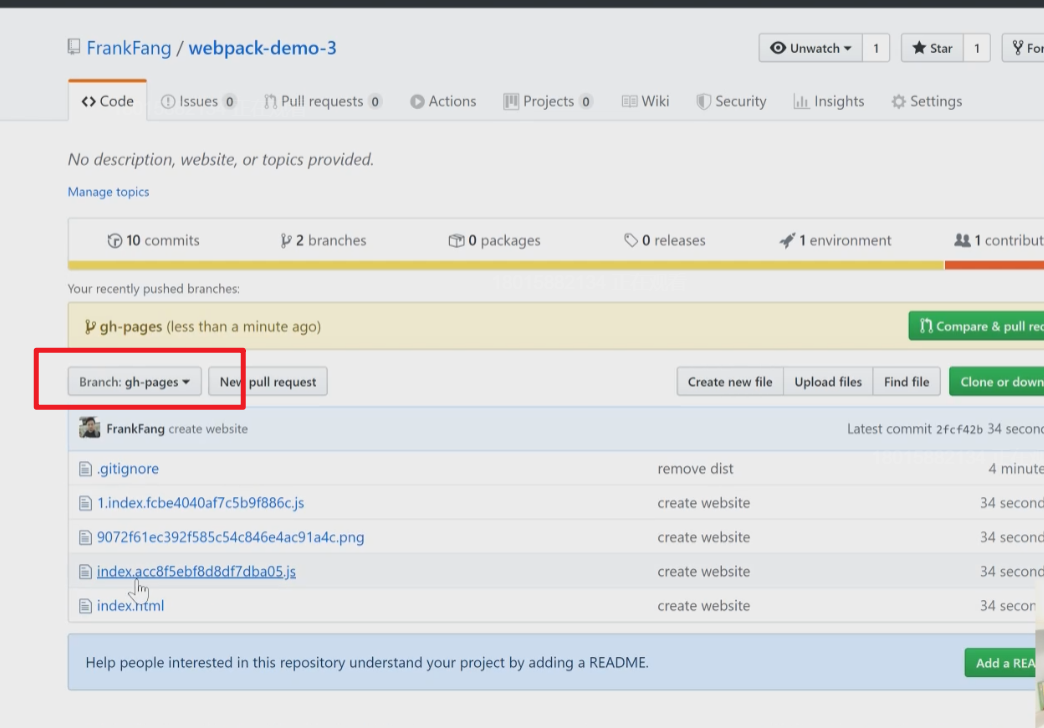The width and height of the screenshot is (1044, 728).
Task: Click Create new file button
Action: click(730, 382)
